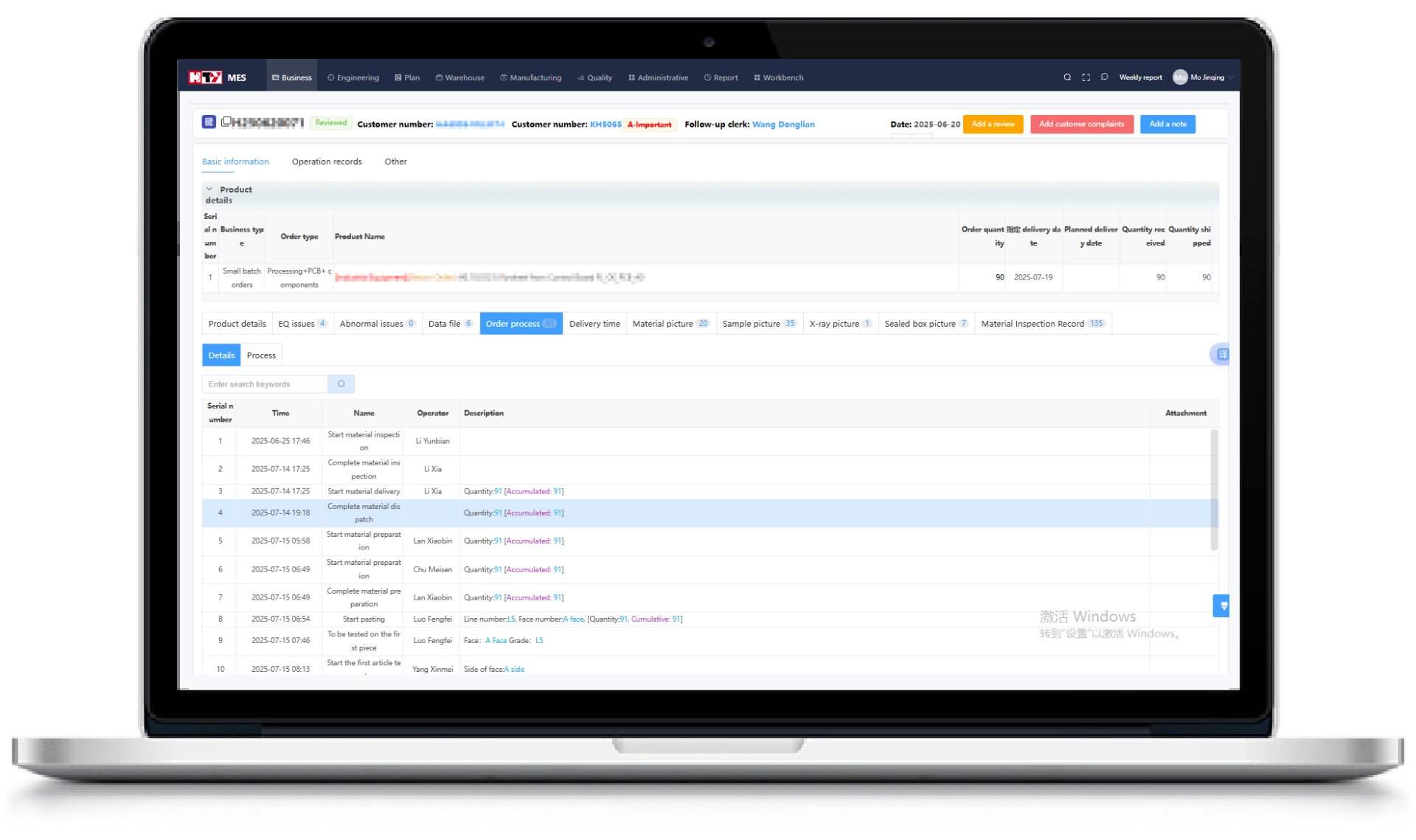Click the search magnifier in top bar
Screen dimensions: 1416x840
[1067, 77]
